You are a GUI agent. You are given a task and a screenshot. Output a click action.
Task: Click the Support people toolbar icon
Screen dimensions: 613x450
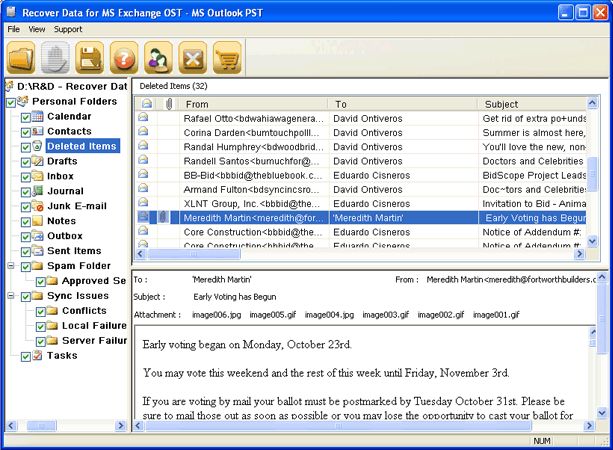[x=158, y=58]
